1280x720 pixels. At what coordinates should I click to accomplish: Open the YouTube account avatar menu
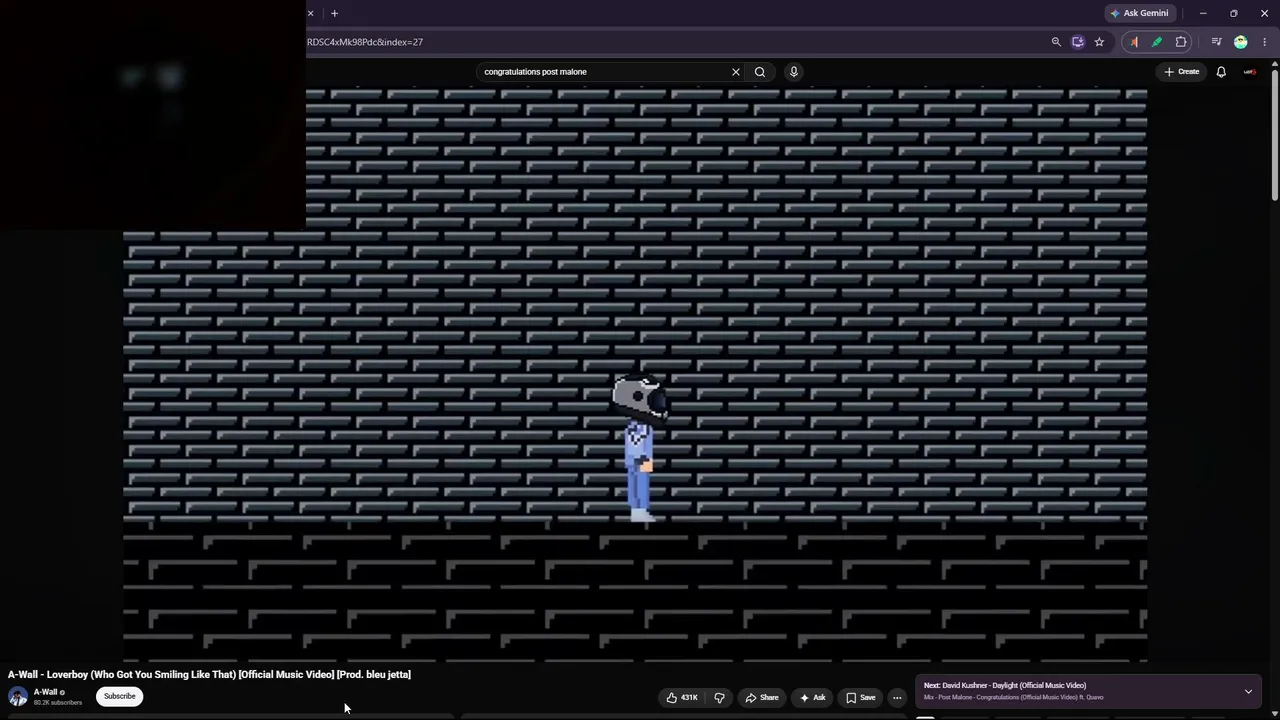[x=1250, y=72]
